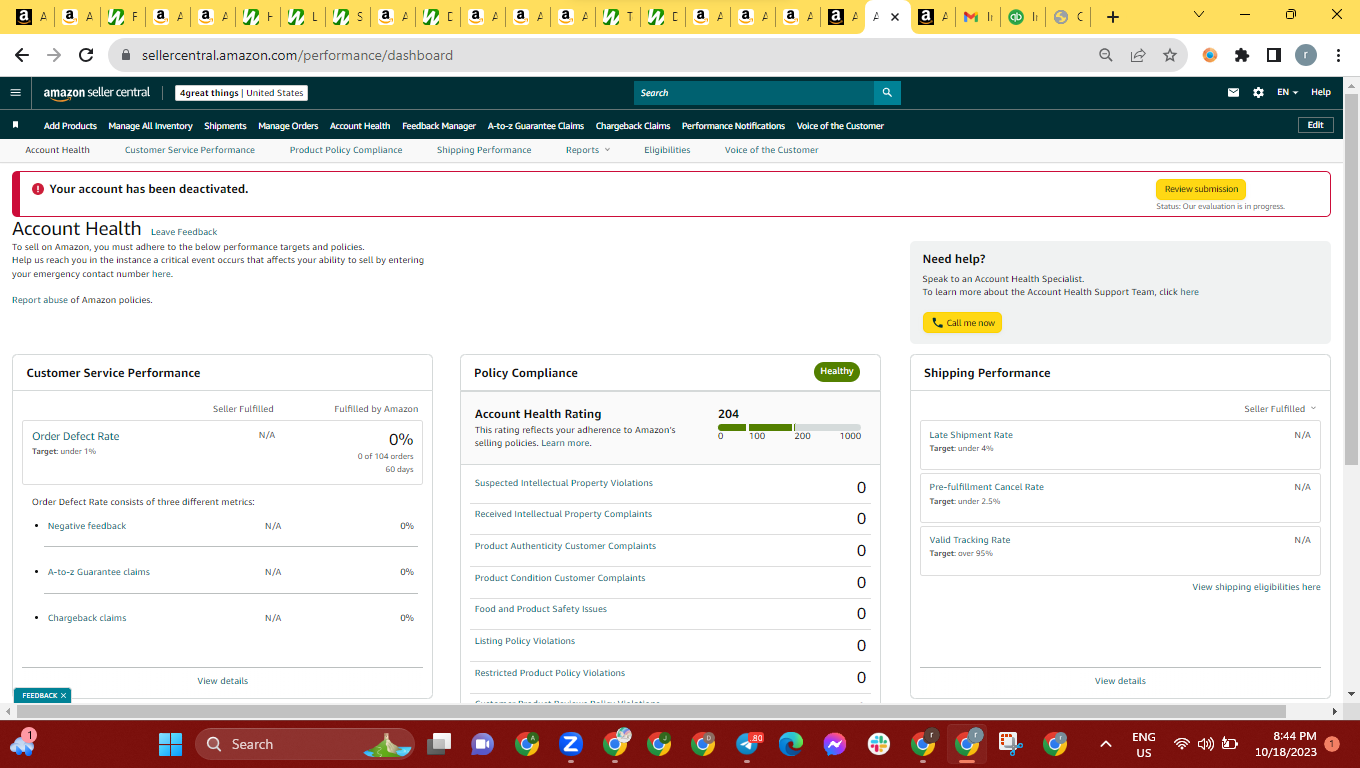
Task: Open the buyer messages envelope icon
Action: (1233, 93)
